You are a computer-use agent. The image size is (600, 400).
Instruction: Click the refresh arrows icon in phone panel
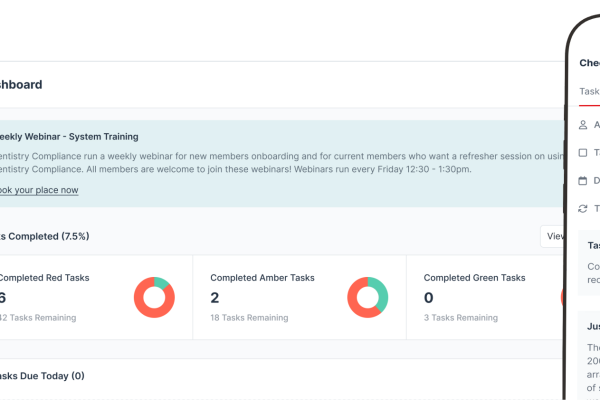pos(583,209)
